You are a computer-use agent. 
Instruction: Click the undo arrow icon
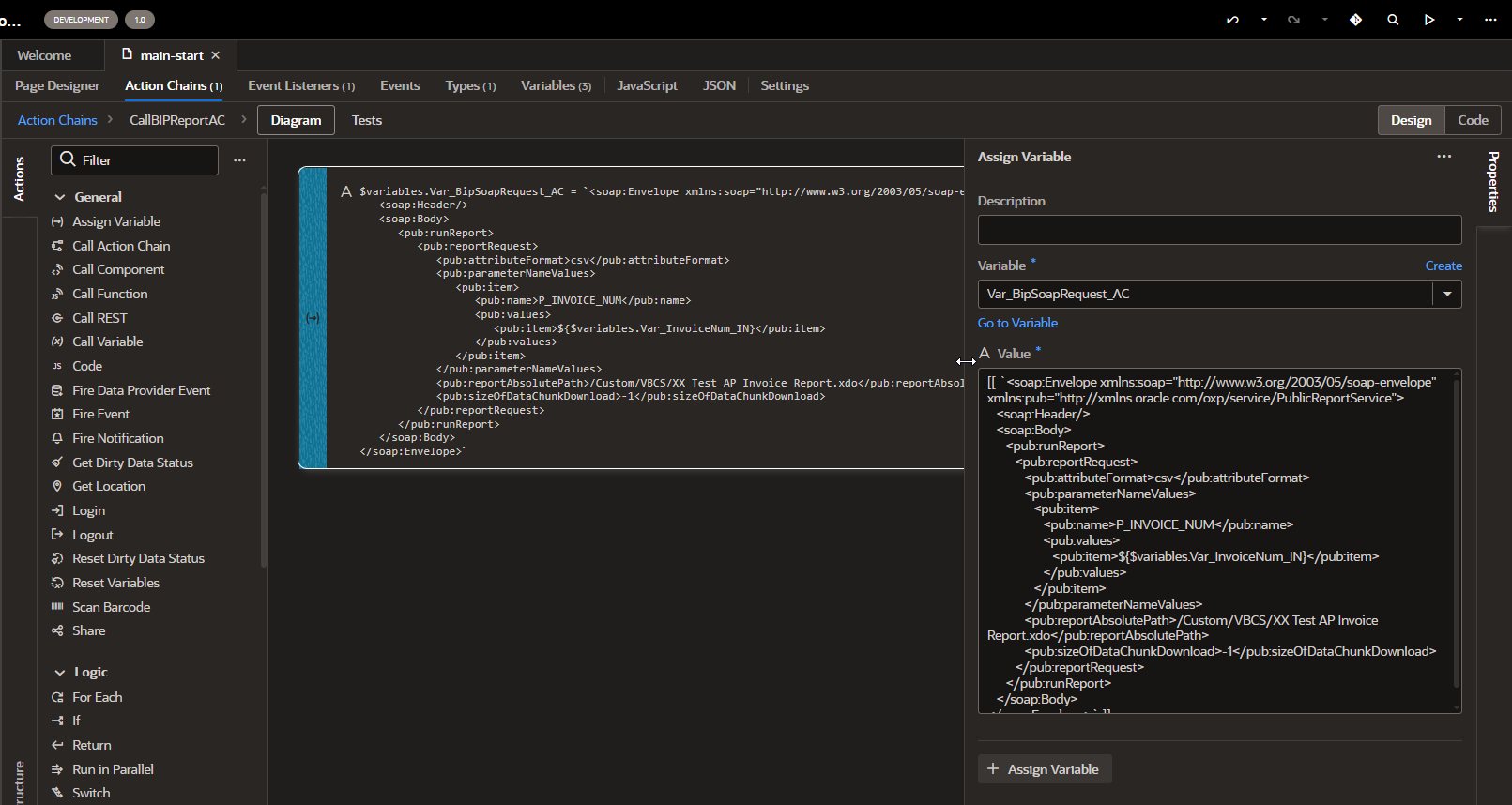pyautogui.click(x=1232, y=20)
